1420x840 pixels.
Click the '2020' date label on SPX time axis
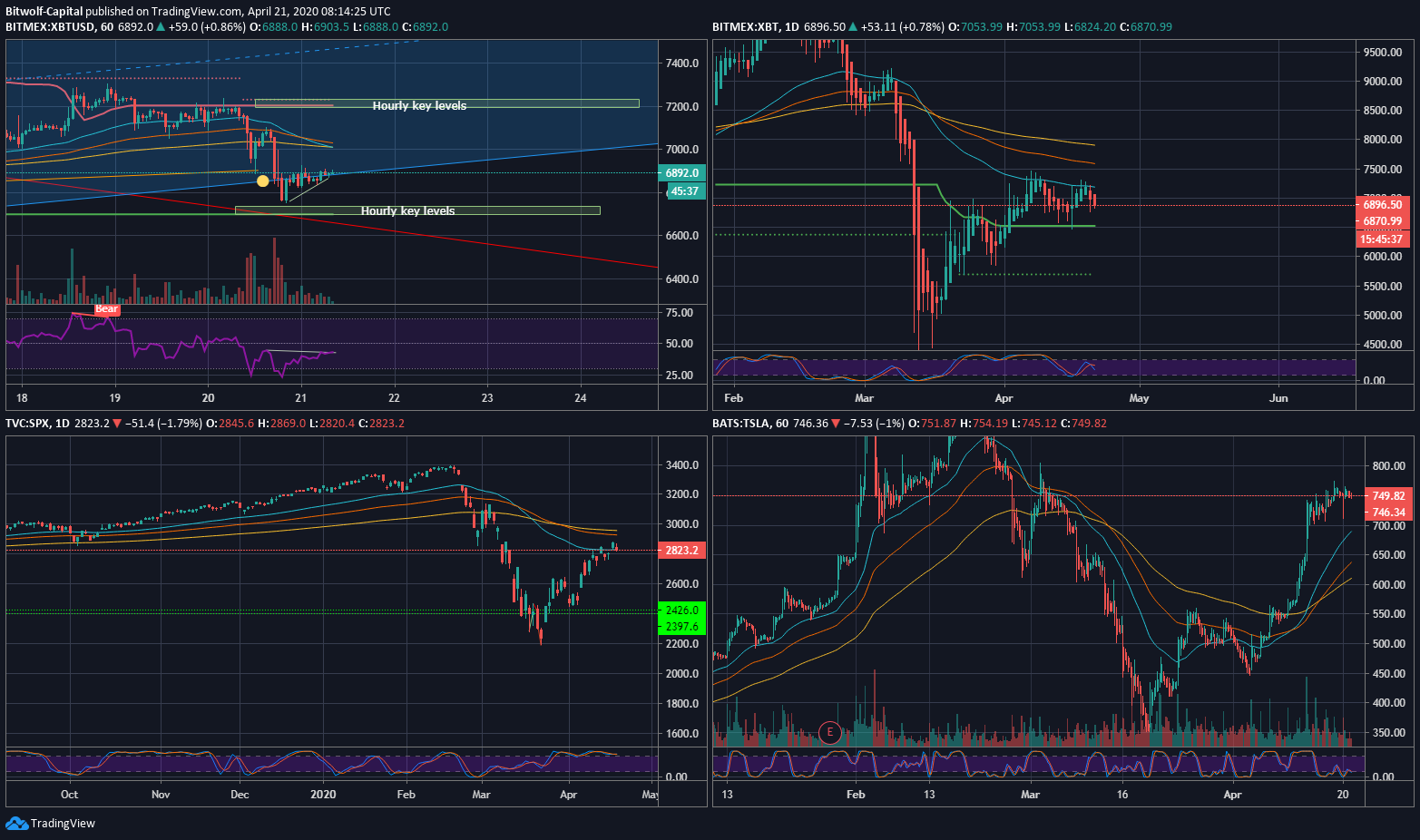[323, 795]
